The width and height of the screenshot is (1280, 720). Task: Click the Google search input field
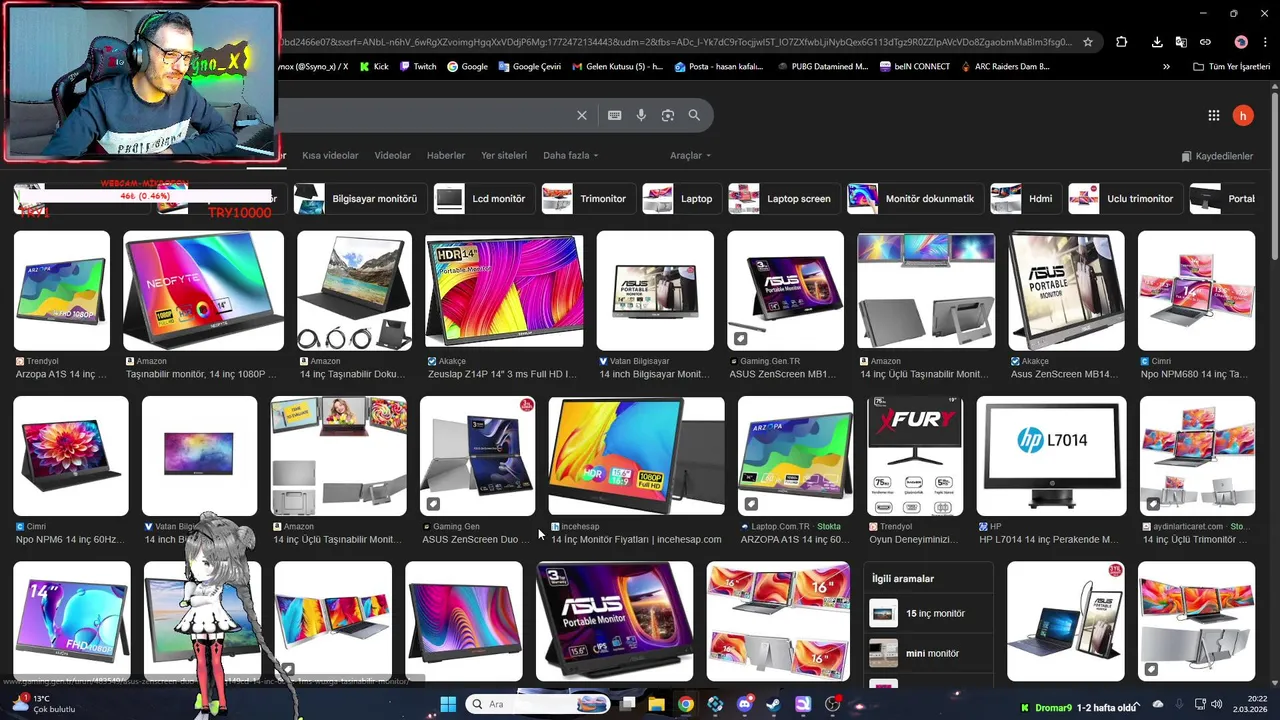coord(425,115)
